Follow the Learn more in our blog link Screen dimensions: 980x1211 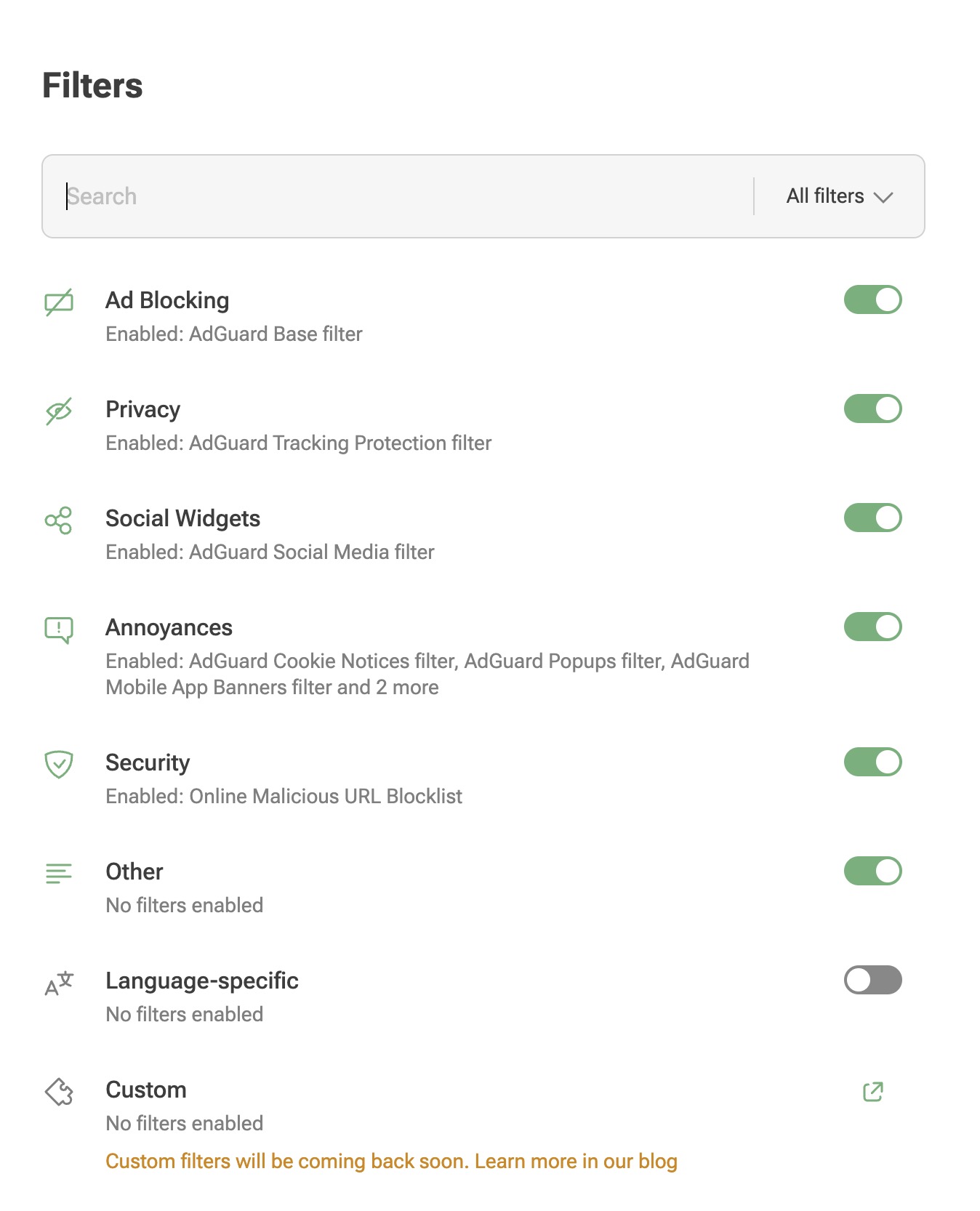click(576, 1161)
